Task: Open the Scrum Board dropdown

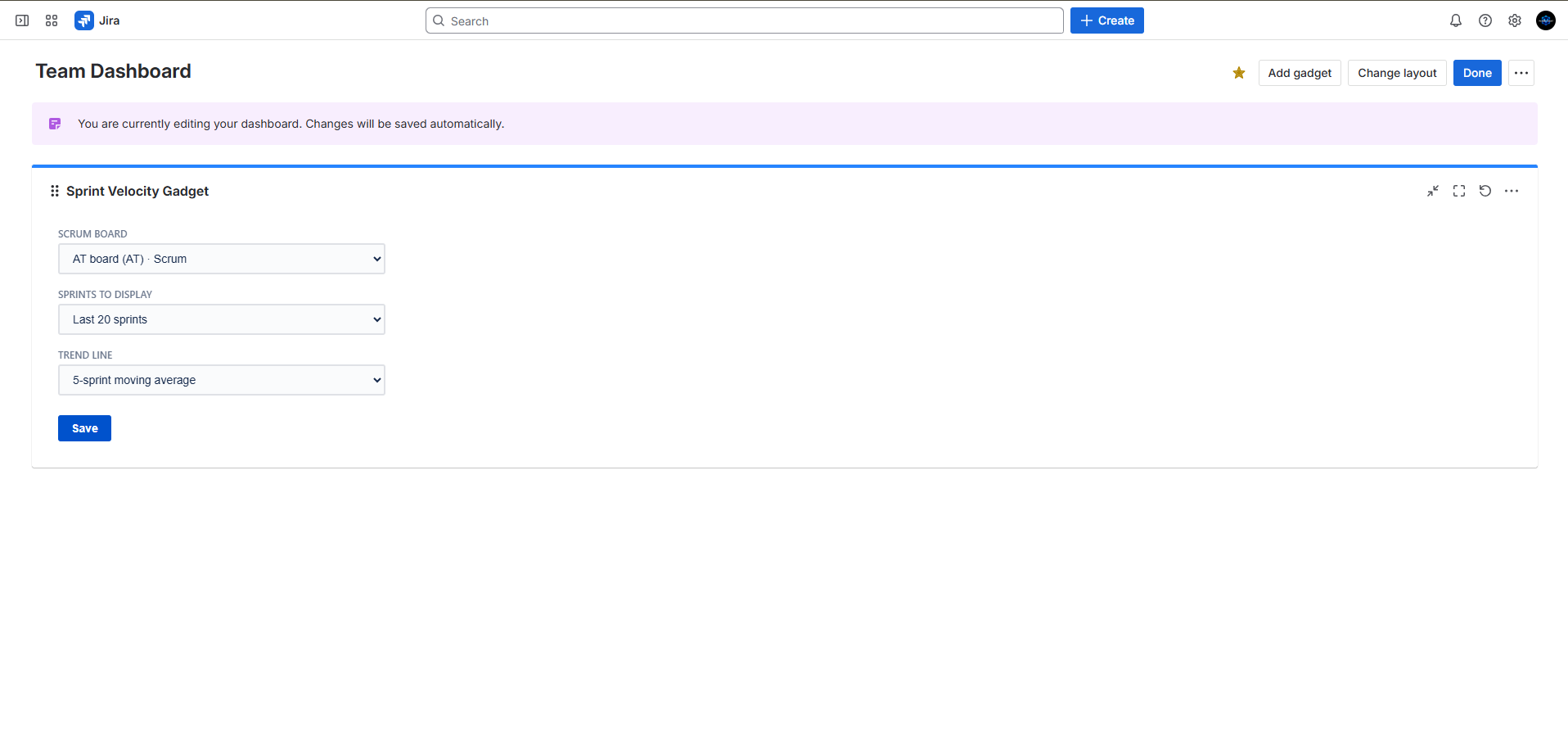Action: pyautogui.click(x=221, y=259)
